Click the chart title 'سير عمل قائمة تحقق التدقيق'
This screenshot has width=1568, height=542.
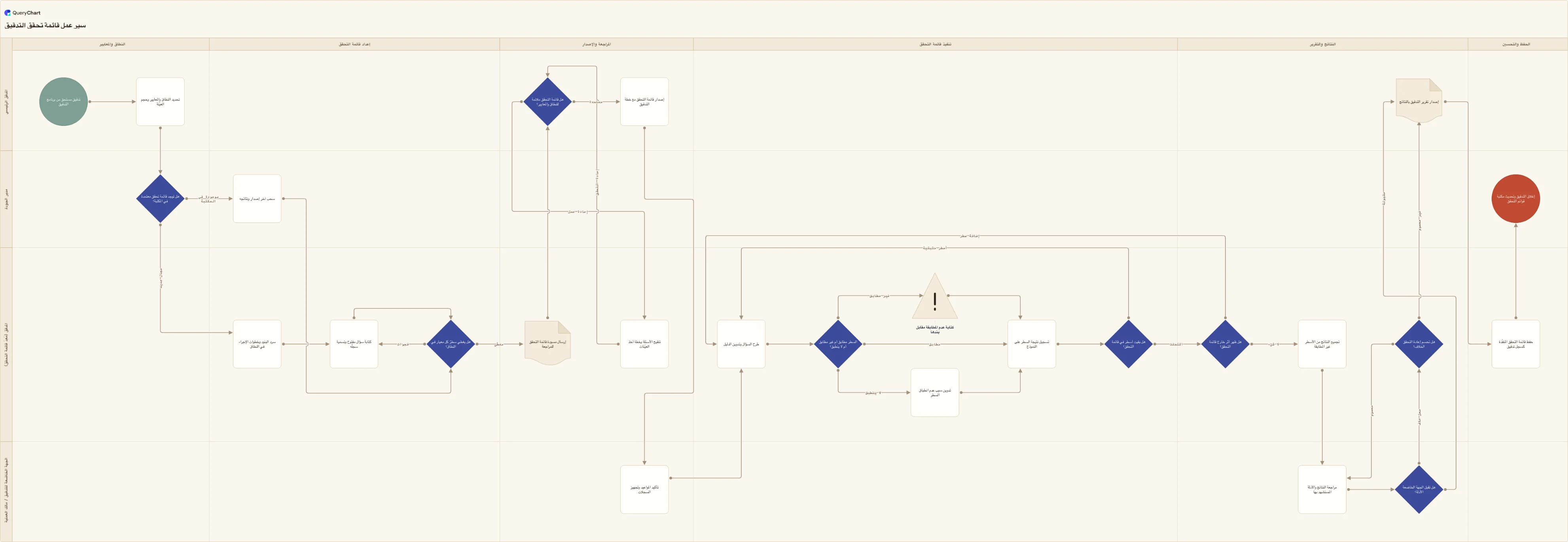(x=45, y=26)
